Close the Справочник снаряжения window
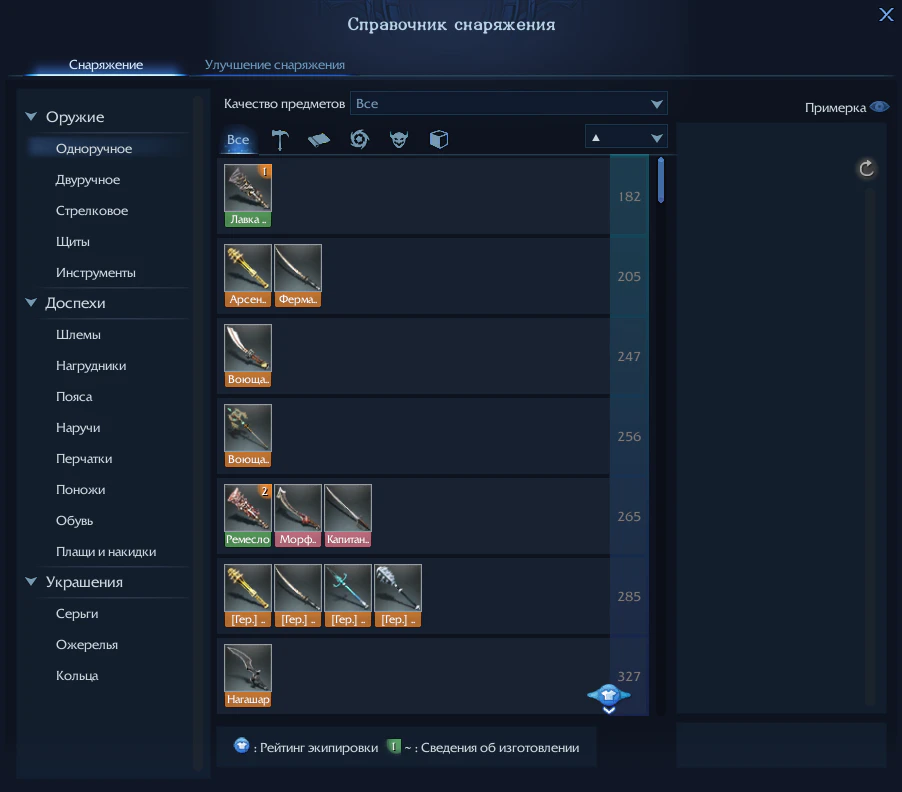The height and width of the screenshot is (792, 902). click(886, 14)
